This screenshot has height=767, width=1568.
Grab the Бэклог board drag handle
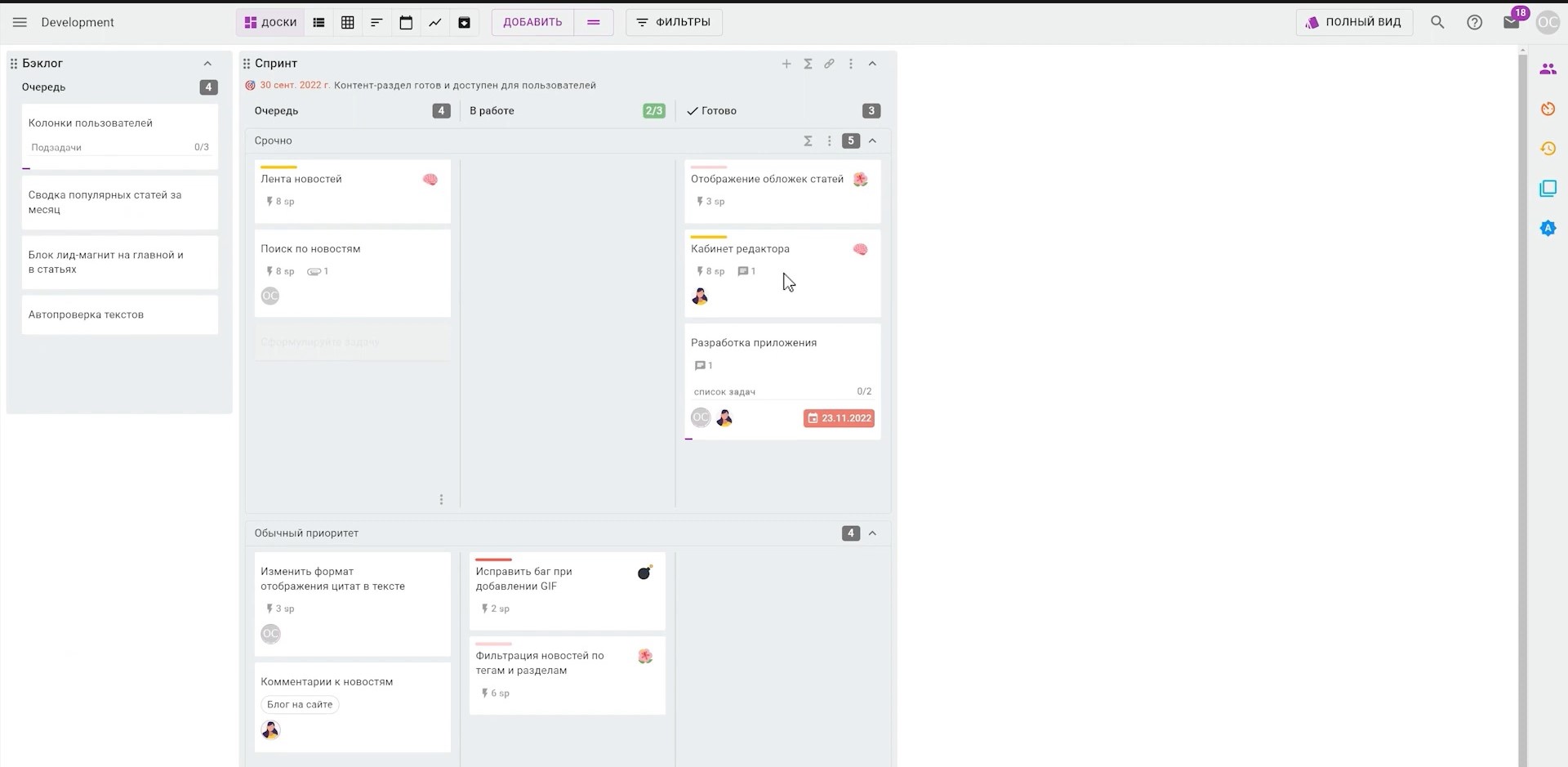pyautogui.click(x=14, y=64)
